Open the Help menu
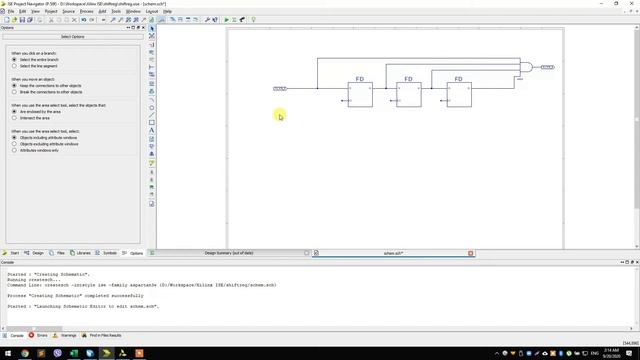This screenshot has height=360, width=640. [167, 11]
